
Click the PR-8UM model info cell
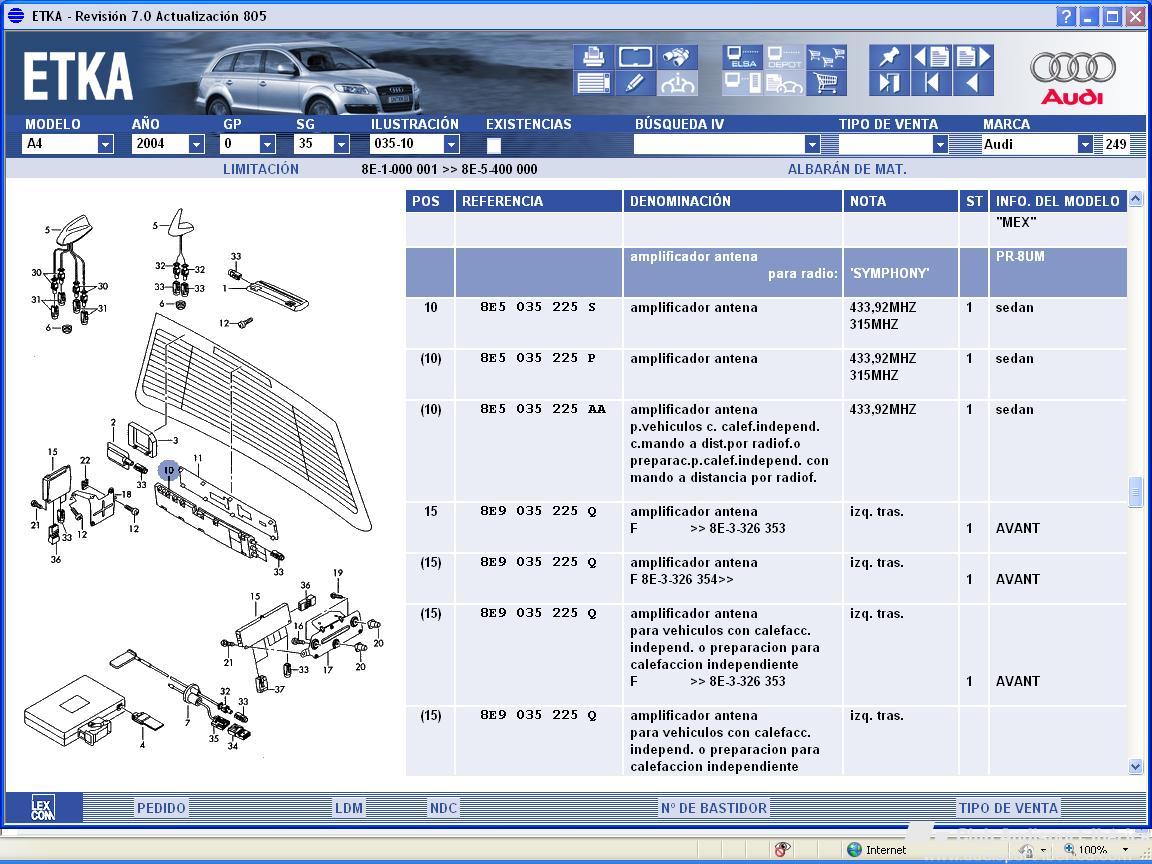[x=1058, y=273]
